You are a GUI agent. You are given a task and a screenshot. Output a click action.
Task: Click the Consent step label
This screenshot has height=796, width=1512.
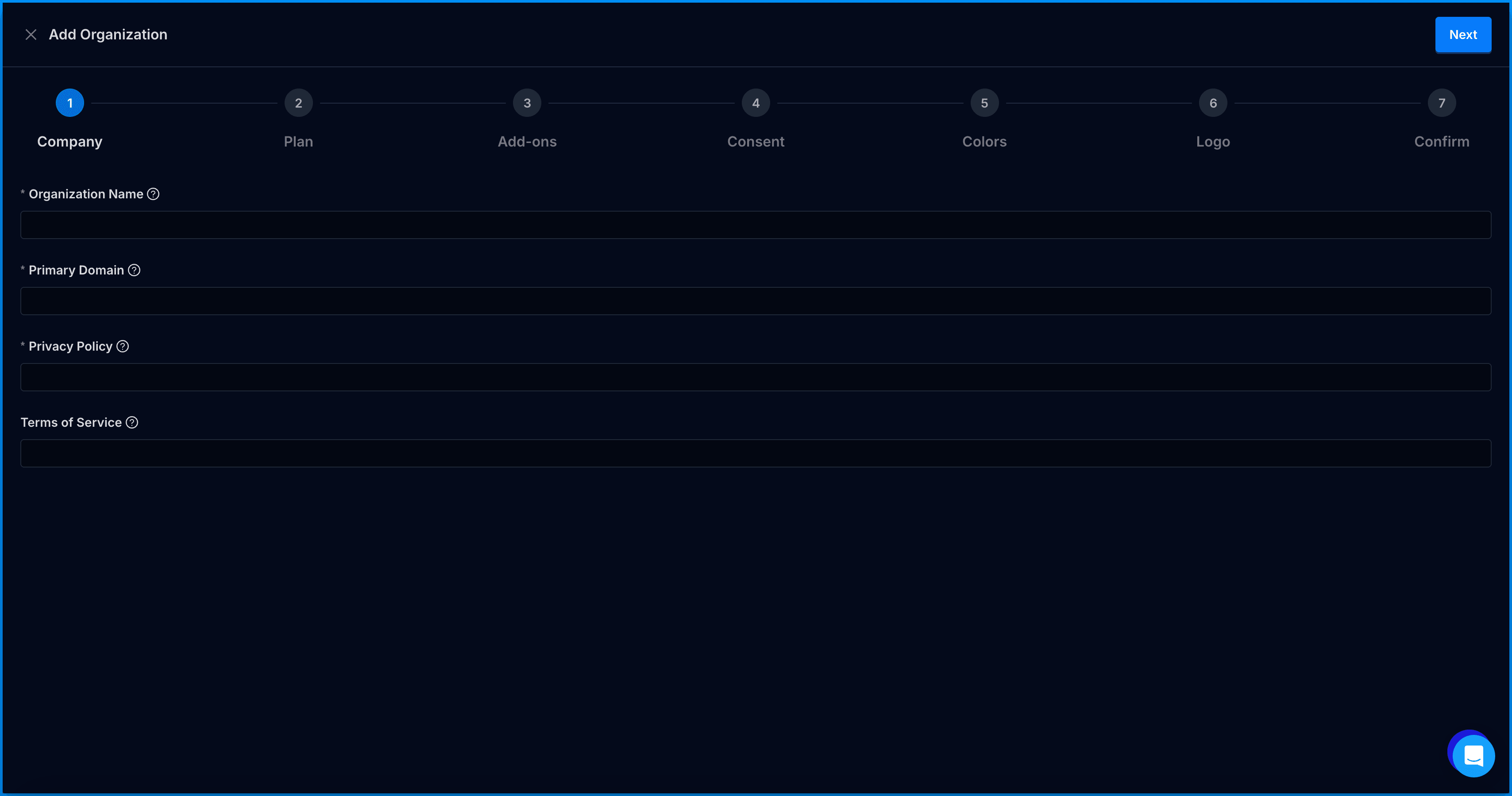[x=756, y=142]
